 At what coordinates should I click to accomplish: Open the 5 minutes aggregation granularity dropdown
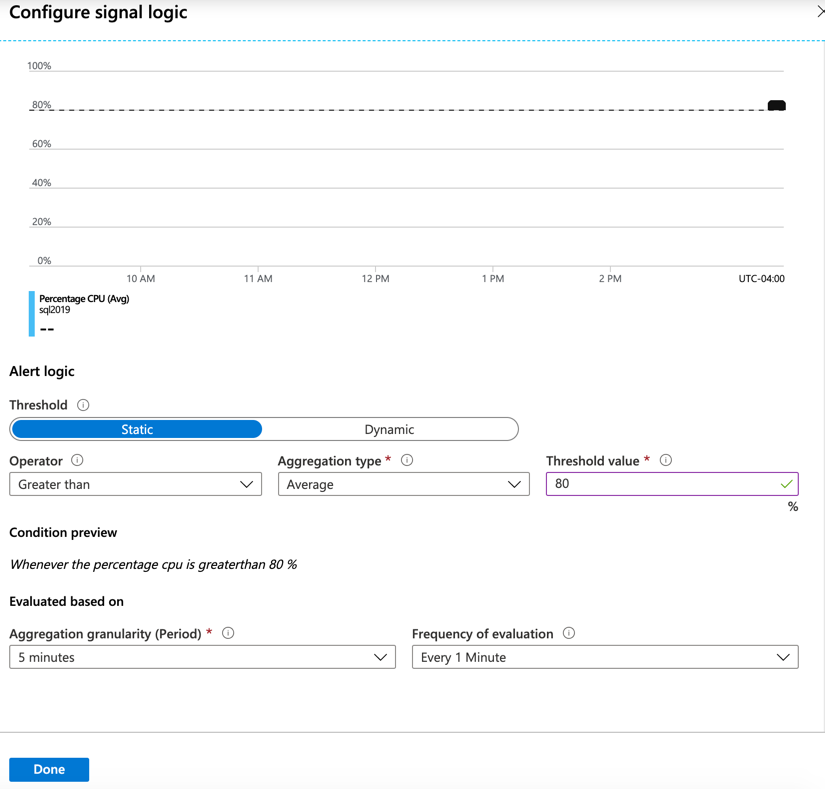(203, 657)
